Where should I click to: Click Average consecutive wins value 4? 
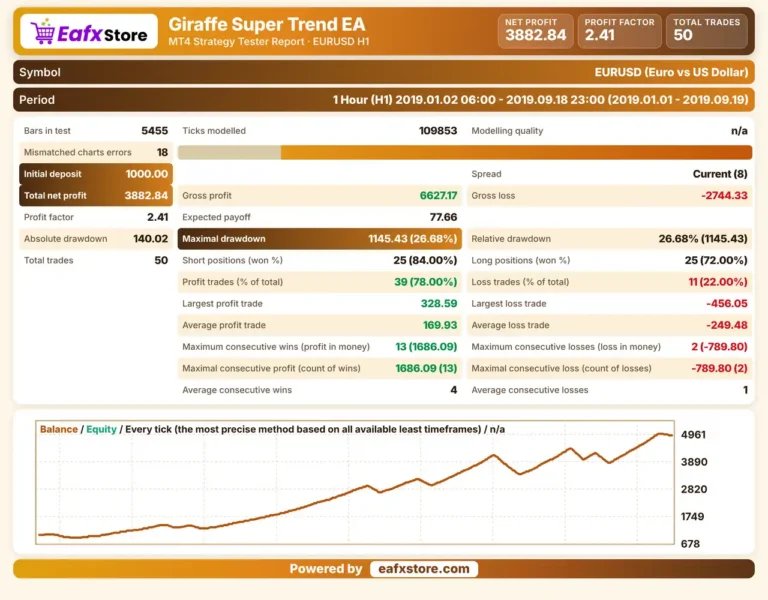(x=454, y=390)
